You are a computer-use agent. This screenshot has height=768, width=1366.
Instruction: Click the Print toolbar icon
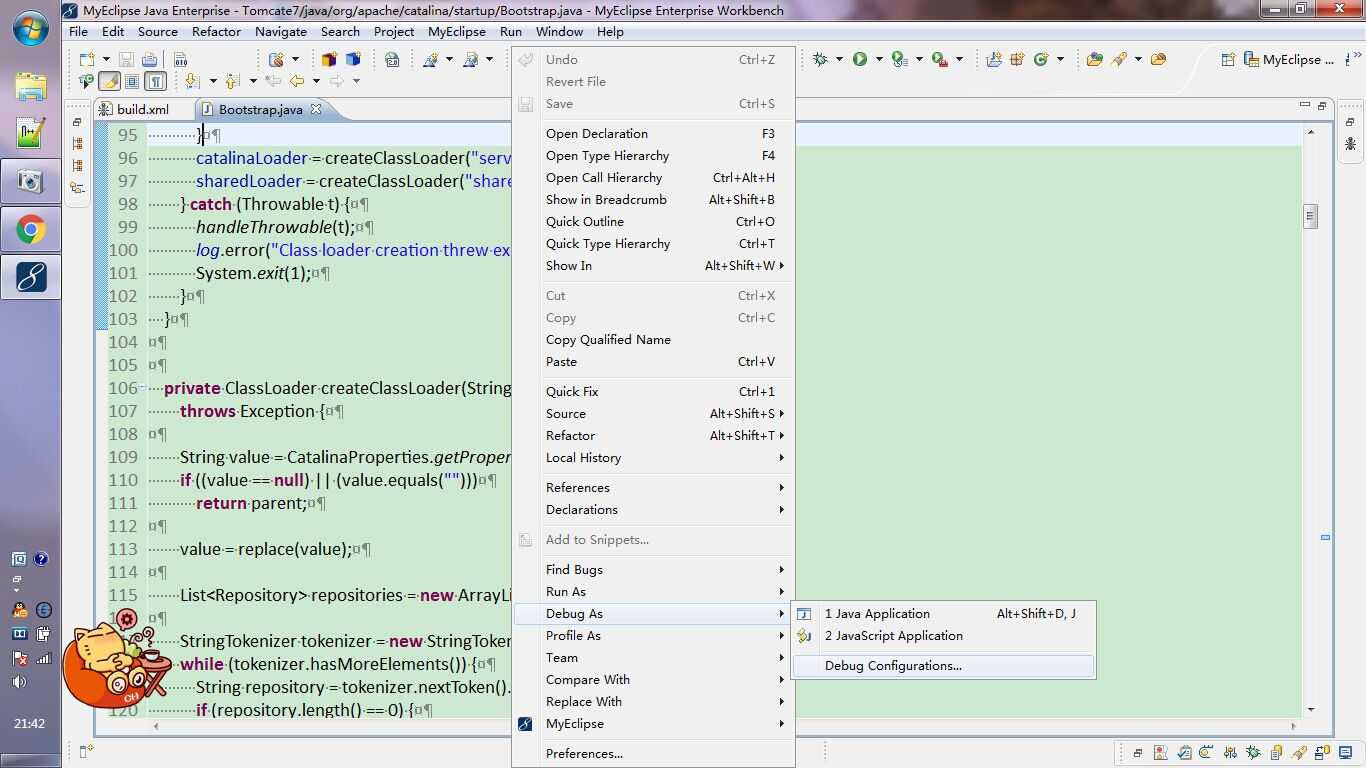pyautogui.click(x=149, y=60)
